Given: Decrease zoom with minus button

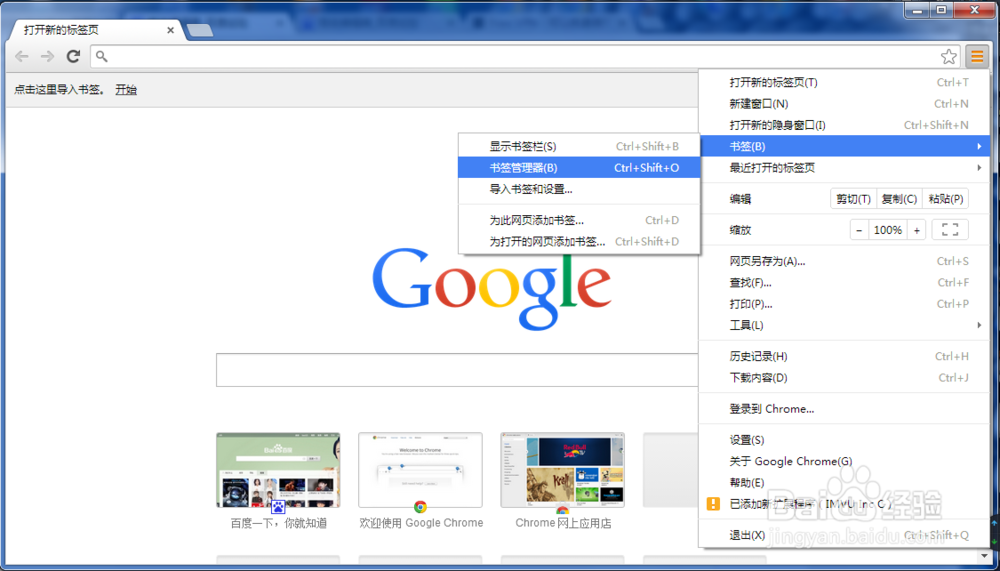Looking at the screenshot, I should click(x=859, y=230).
